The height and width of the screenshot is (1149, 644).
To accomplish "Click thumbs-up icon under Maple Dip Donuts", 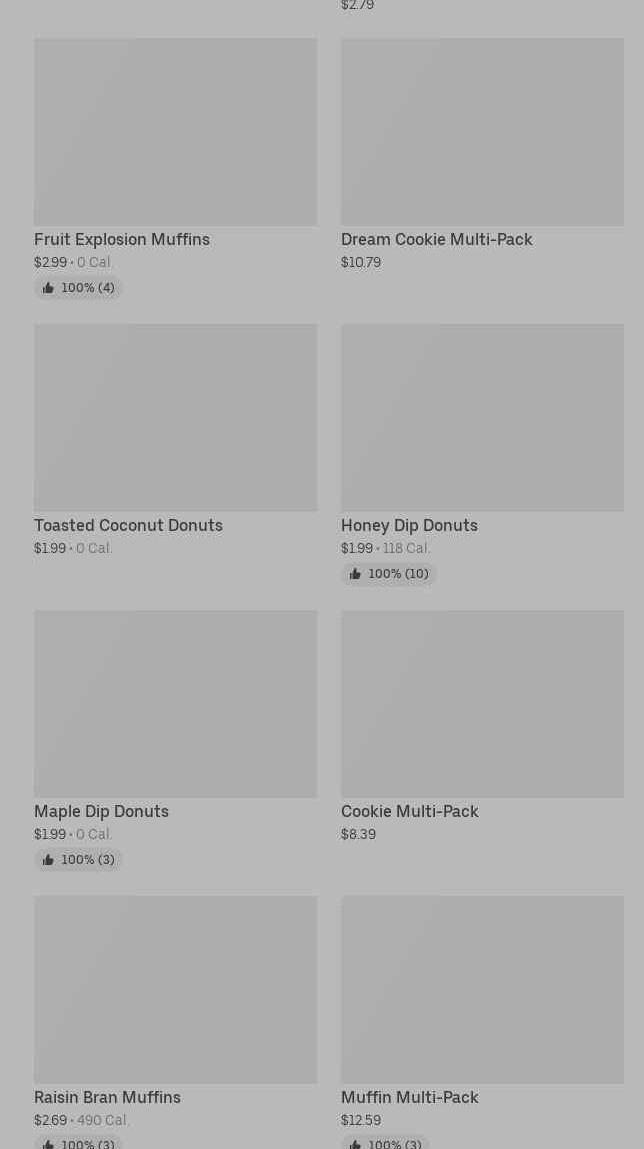I will [x=48, y=860].
